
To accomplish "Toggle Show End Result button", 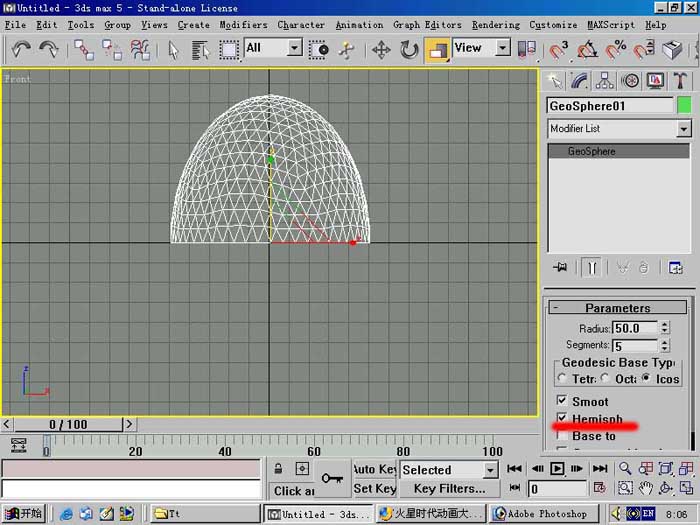I will 592,267.
